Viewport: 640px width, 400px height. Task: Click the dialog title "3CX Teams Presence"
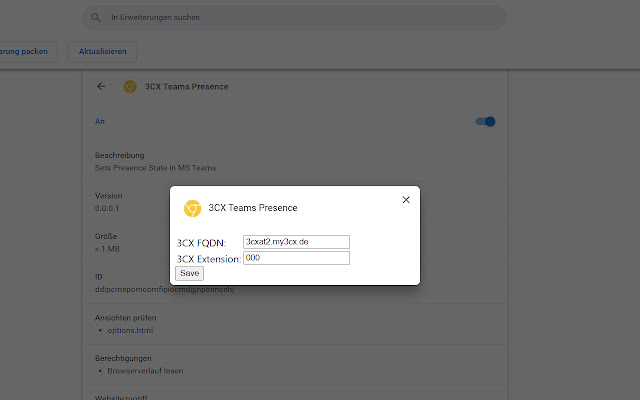point(252,208)
